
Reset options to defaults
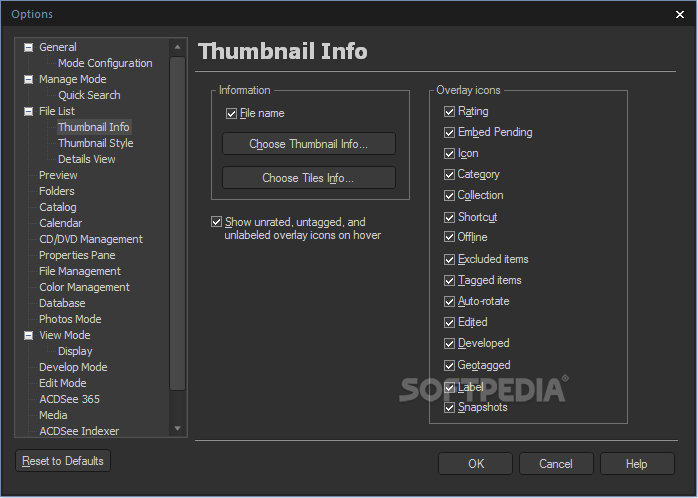[63, 461]
